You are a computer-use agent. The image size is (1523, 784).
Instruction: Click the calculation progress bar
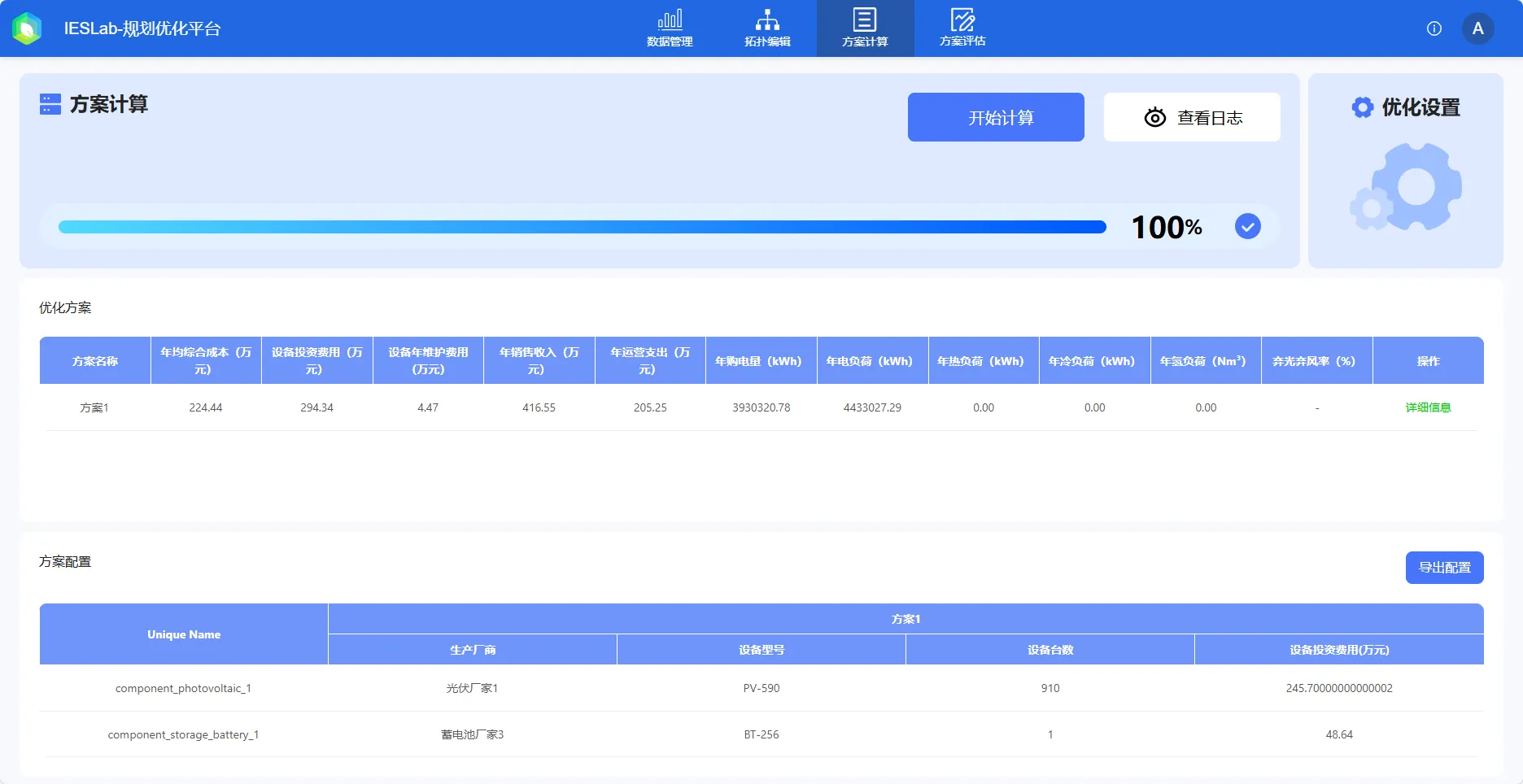tap(583, 227)
